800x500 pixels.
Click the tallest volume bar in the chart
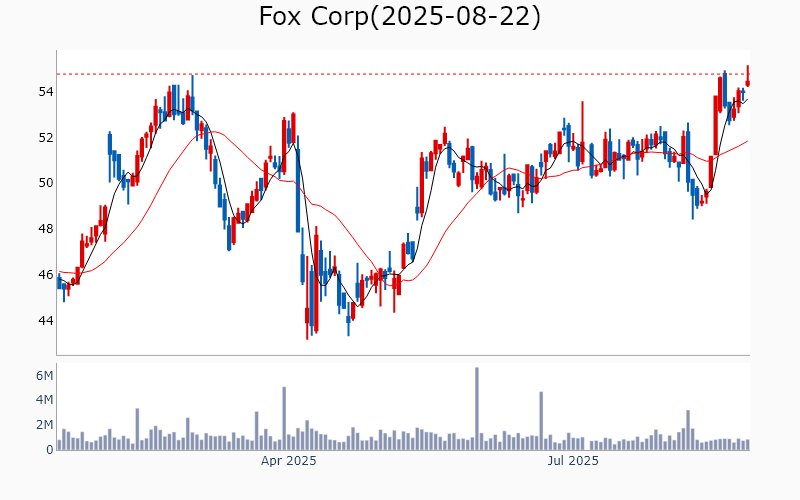click(477, 409)
